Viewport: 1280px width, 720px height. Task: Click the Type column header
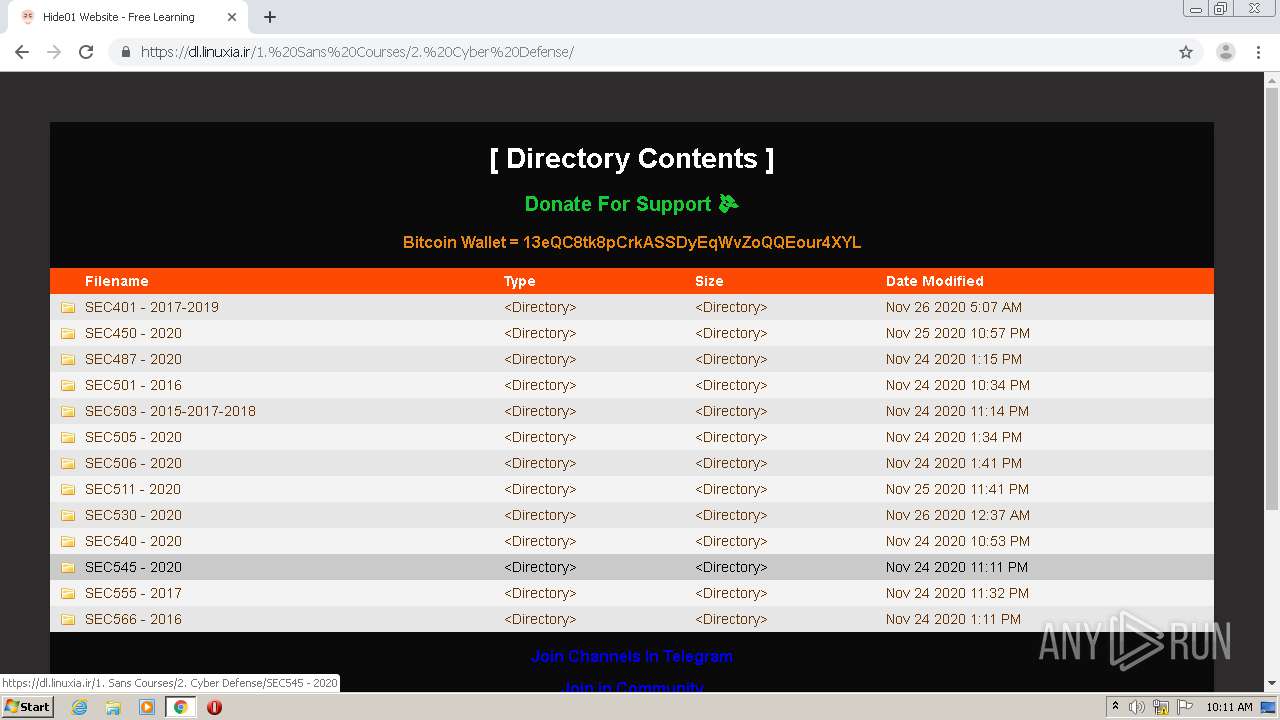(520, 281)
